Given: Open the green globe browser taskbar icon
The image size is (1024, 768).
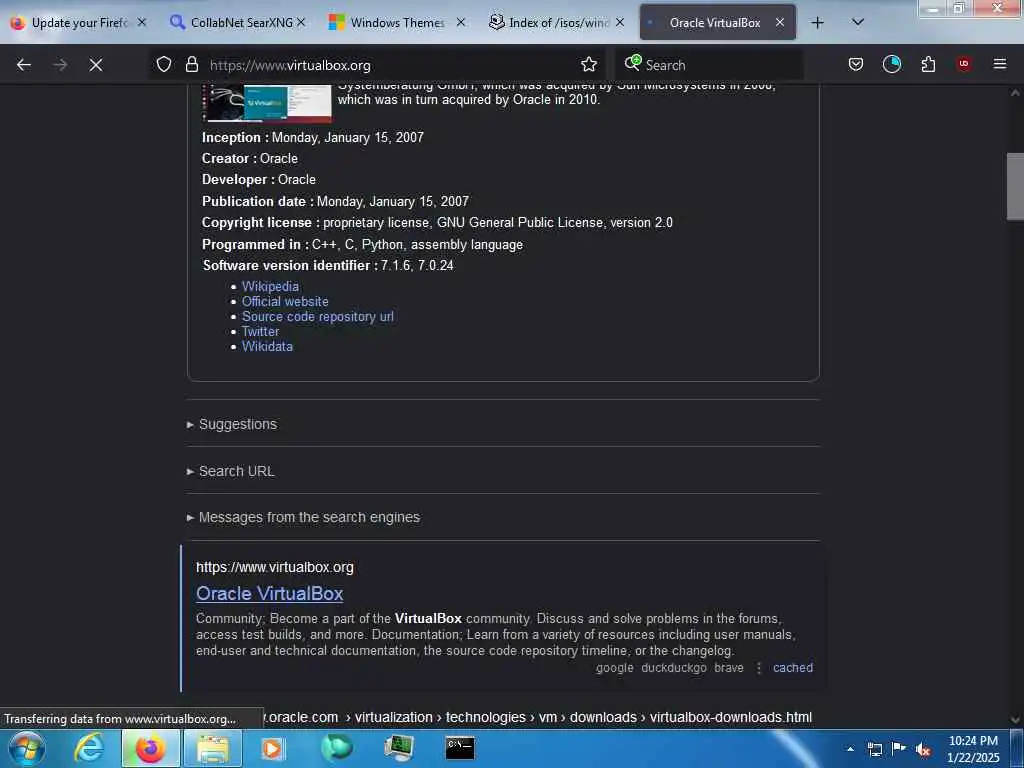Looking at the screenshot, I should tap(336, 748).
